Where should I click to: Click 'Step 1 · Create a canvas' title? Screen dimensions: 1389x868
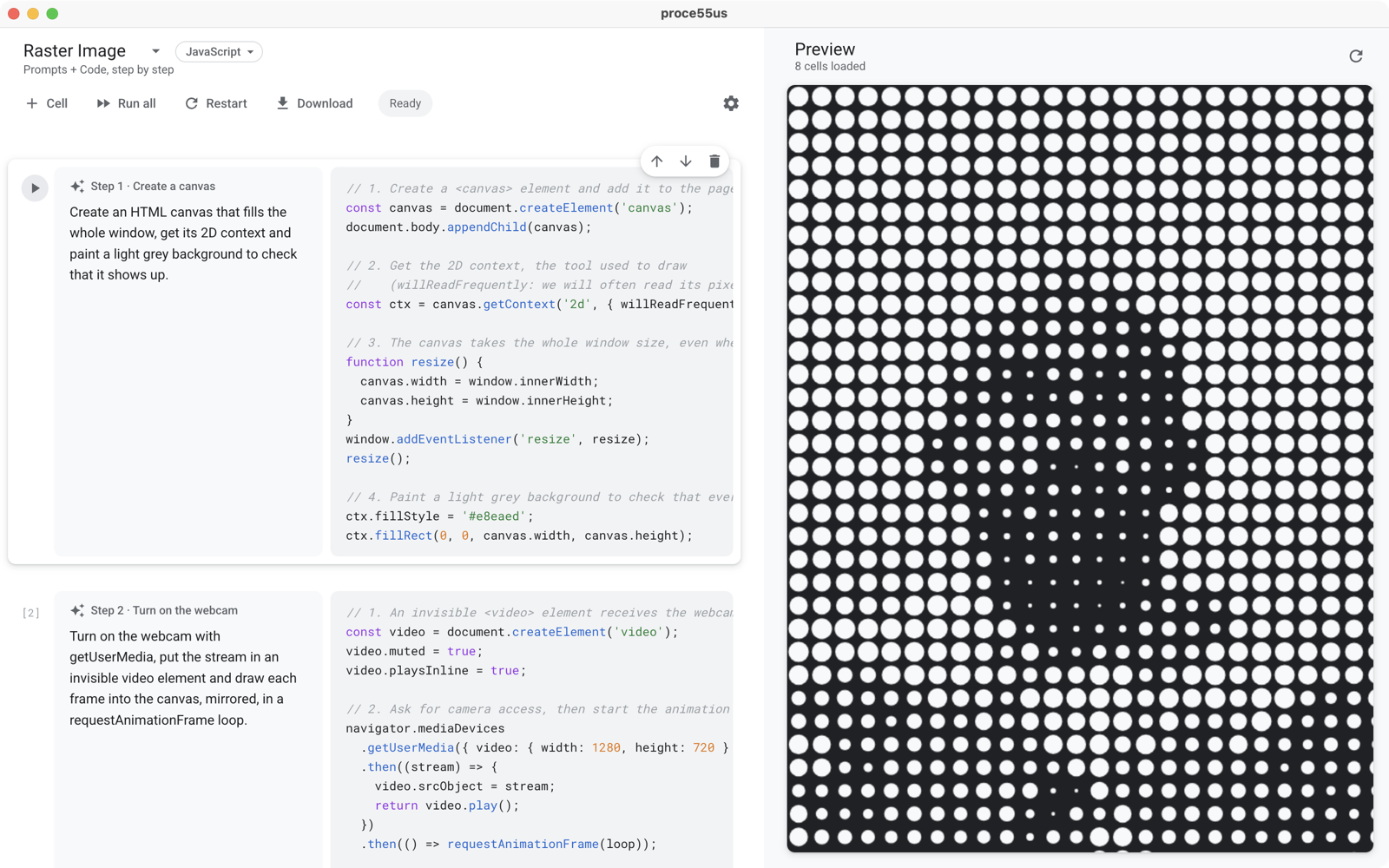point(153,187)
